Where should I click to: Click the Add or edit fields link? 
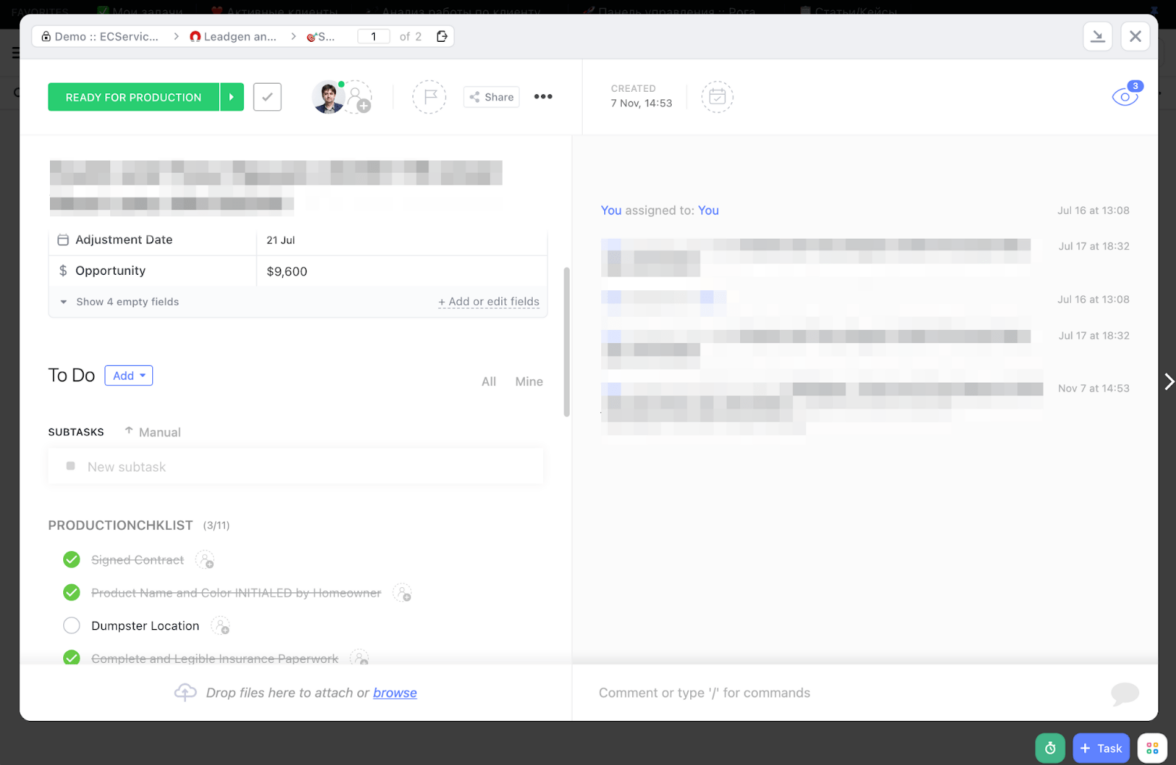click(488, 302)
